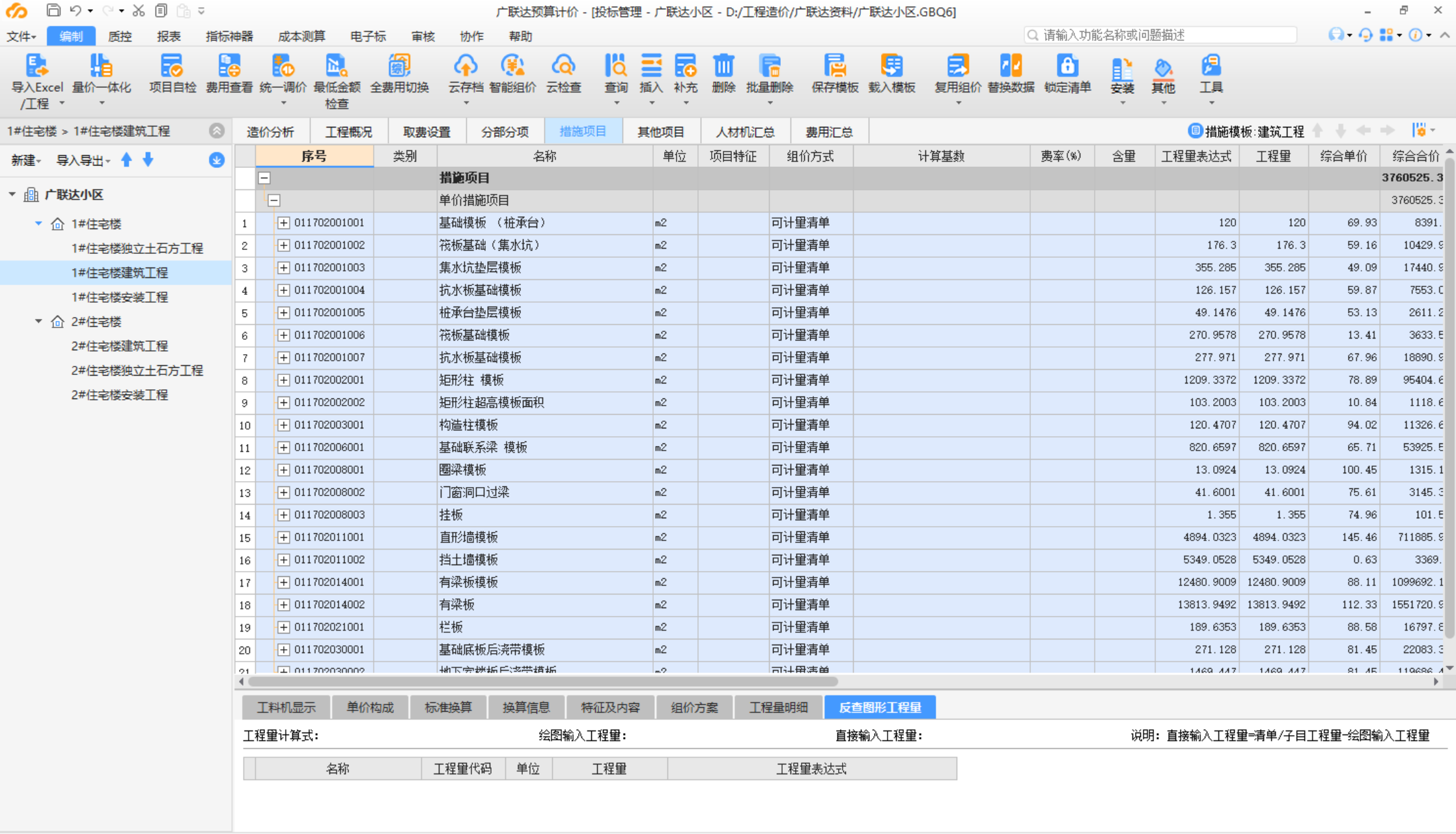The width and height of the screenshot is (1456, 834).
Task: Open the 费用汇总 tab
Action: 829,132
